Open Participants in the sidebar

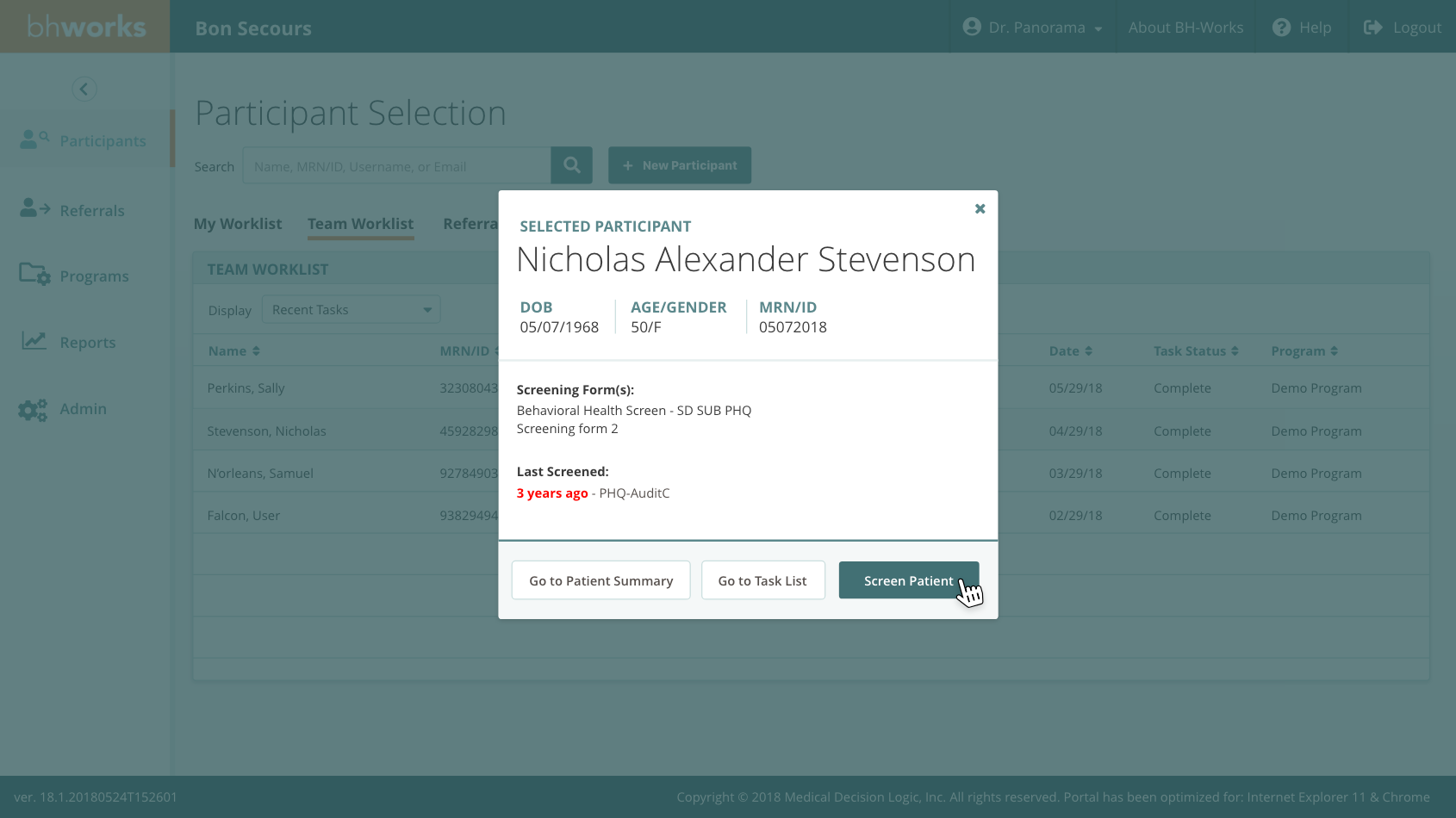pyautogui.click(x=84, y=140)
